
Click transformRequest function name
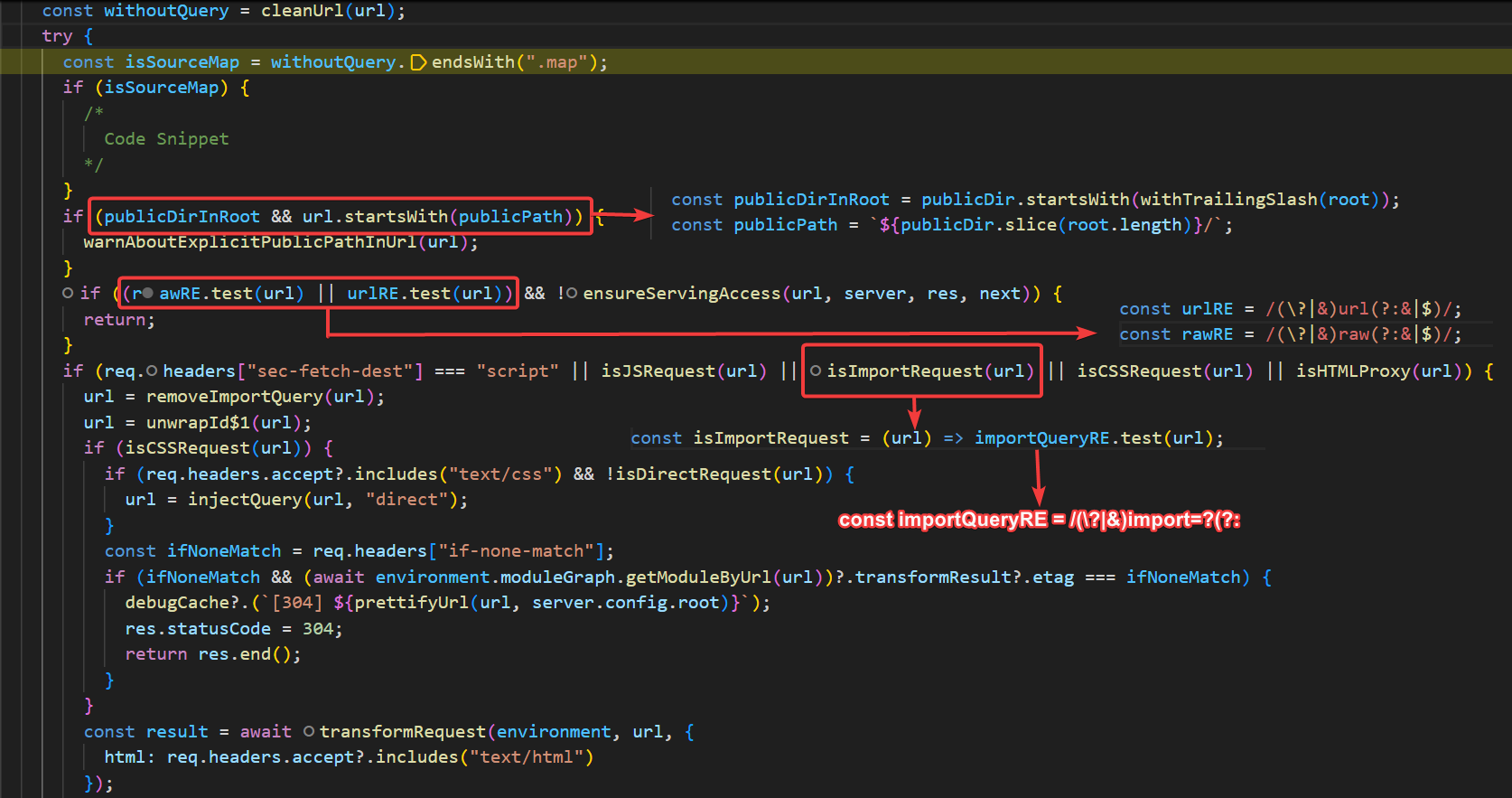tap(403, 732)
